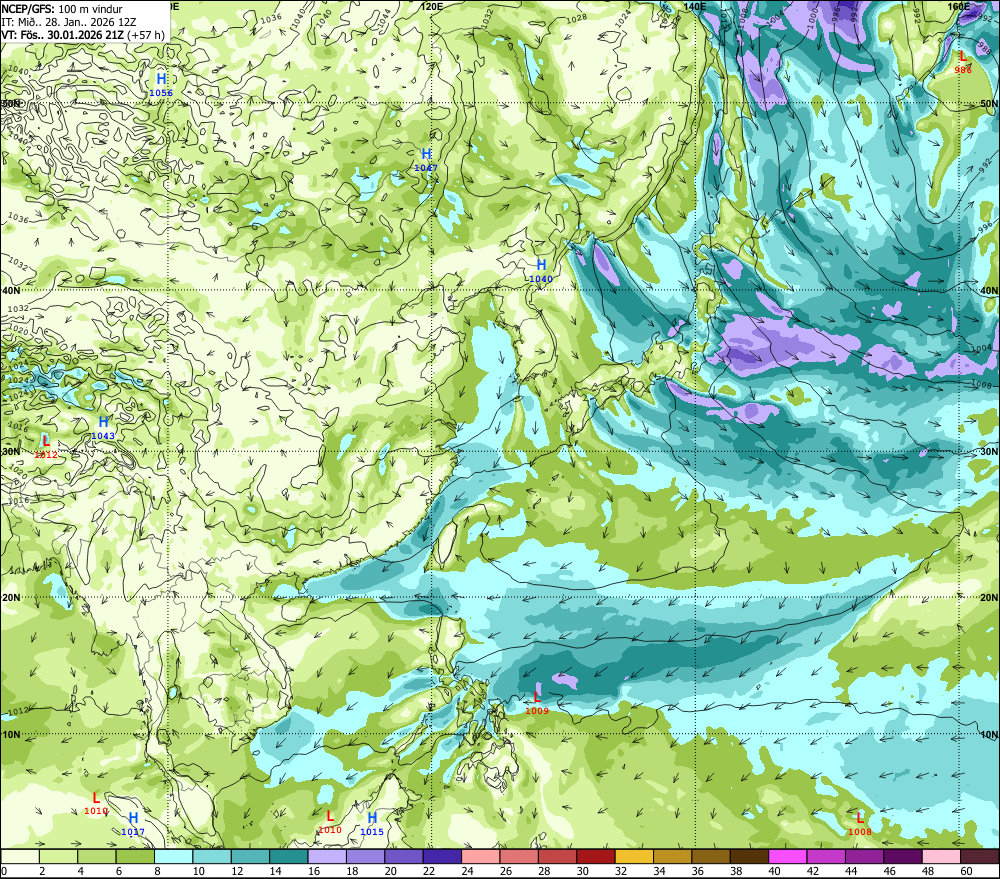Pick the dark teal legend swatch between 14 and 16
The height and width of the screenshot is (879, 1000).
coord(289,856)
